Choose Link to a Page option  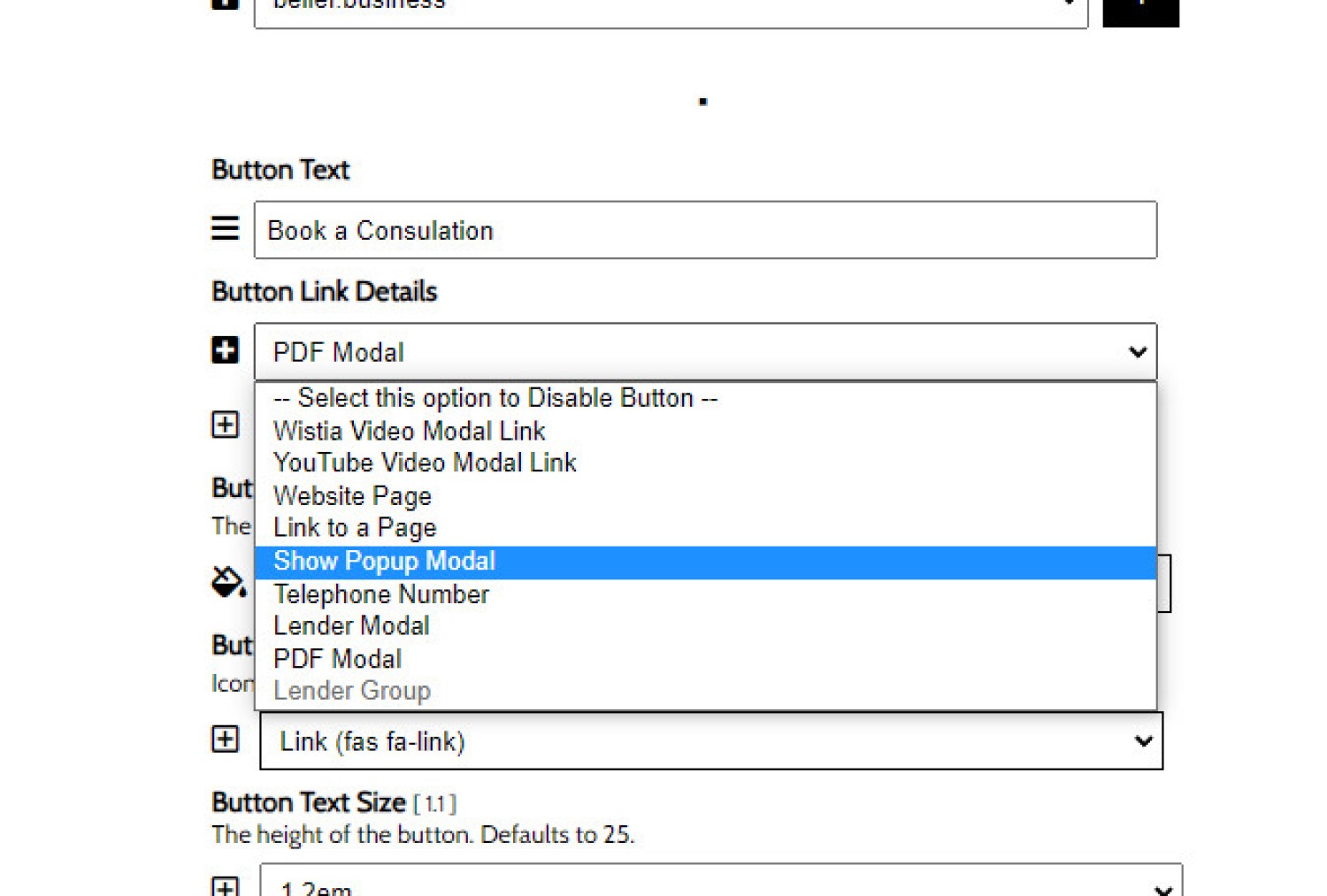click(x=355, y=528)
